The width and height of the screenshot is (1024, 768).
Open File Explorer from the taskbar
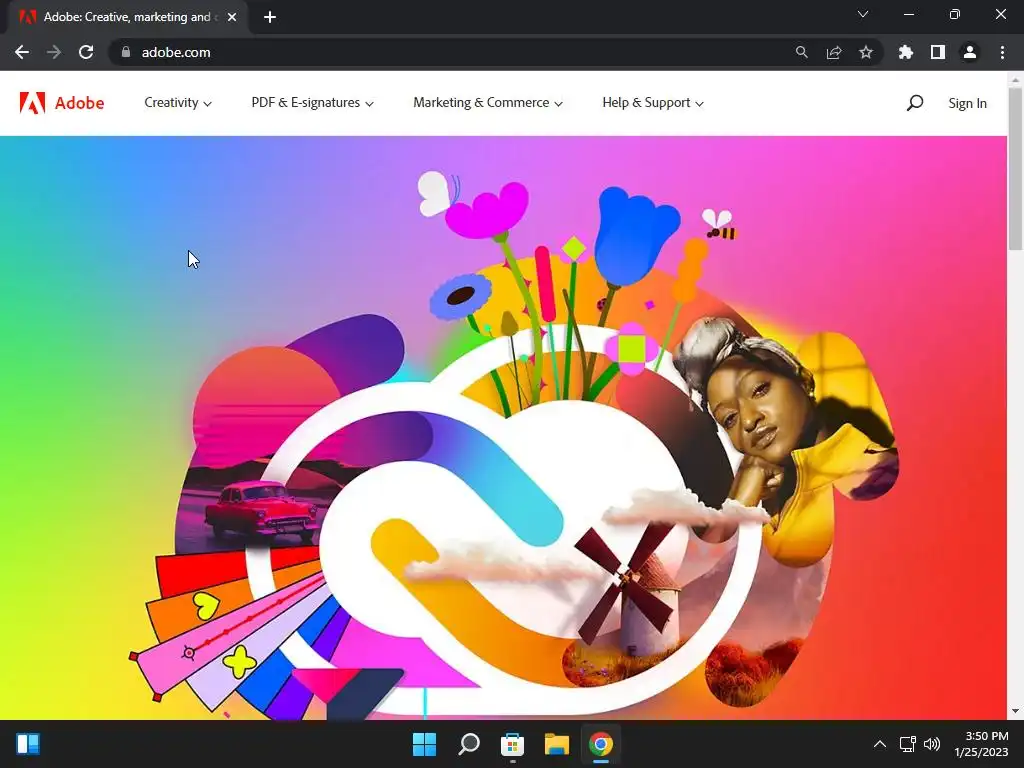click(557, 744)
